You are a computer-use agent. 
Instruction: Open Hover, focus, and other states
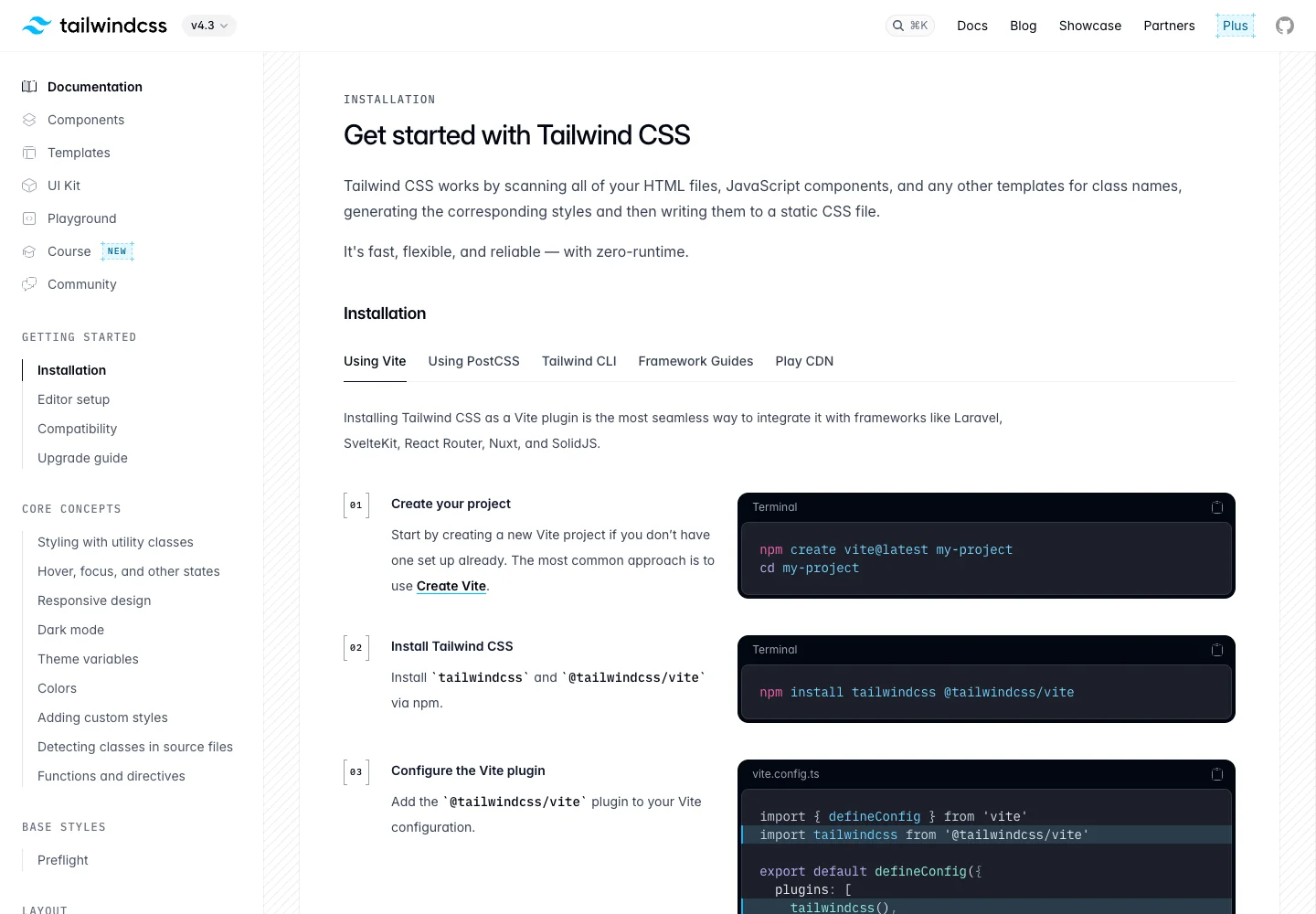(129, 571)
